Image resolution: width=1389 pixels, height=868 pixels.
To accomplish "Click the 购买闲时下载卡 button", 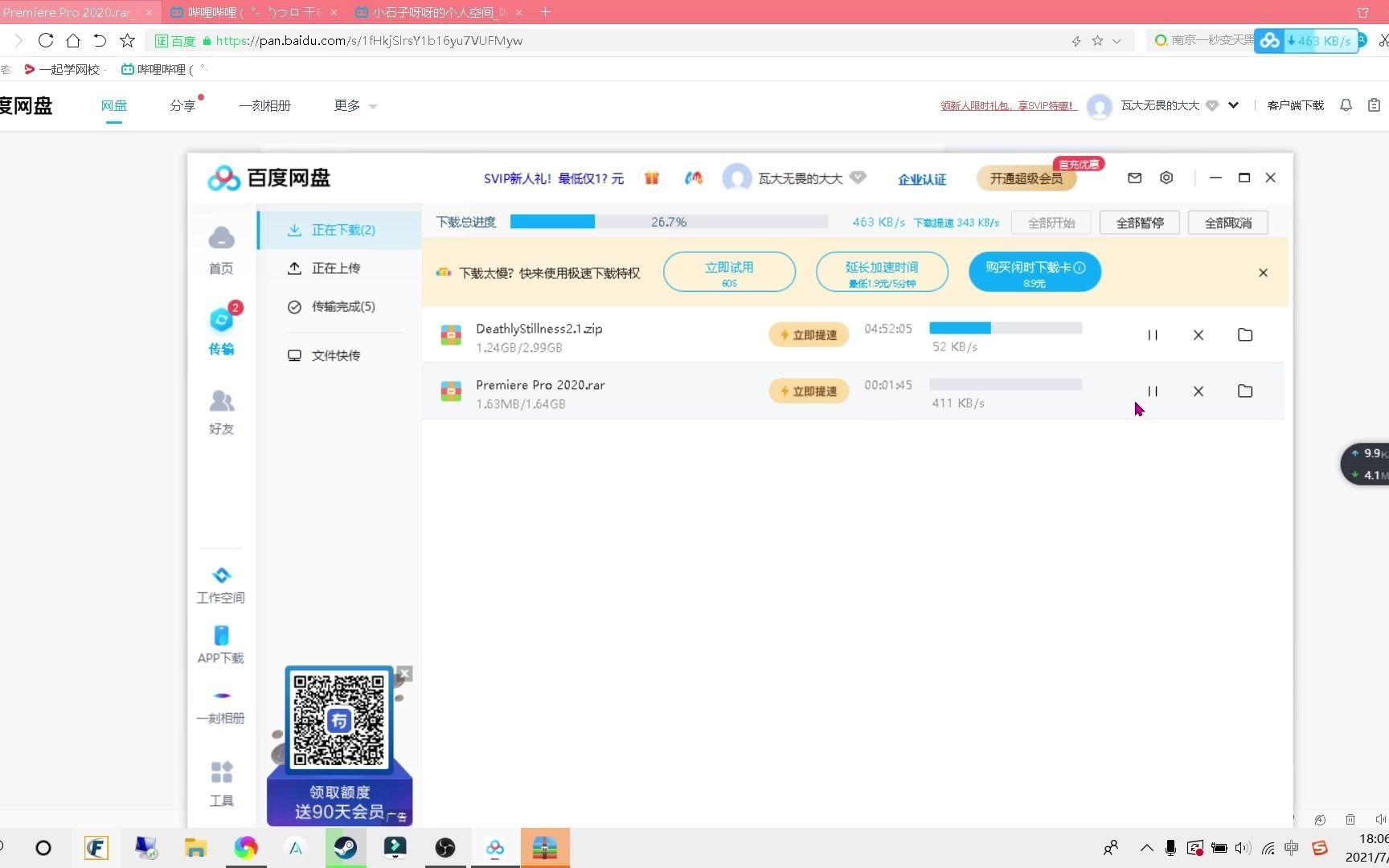I will pyautogui.click(x=1035, y=272).
